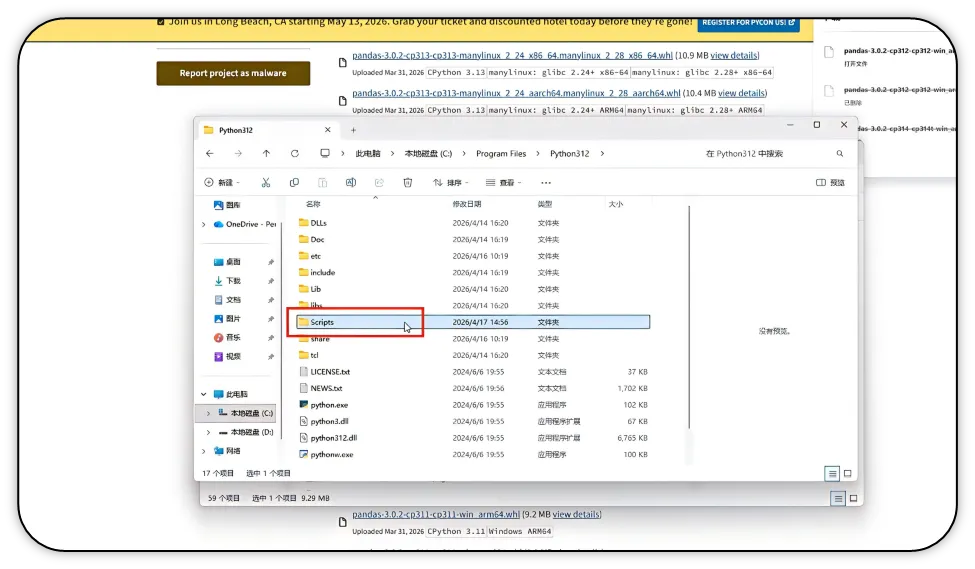Open Documents in the navigation pane

(x=228, y=300)
